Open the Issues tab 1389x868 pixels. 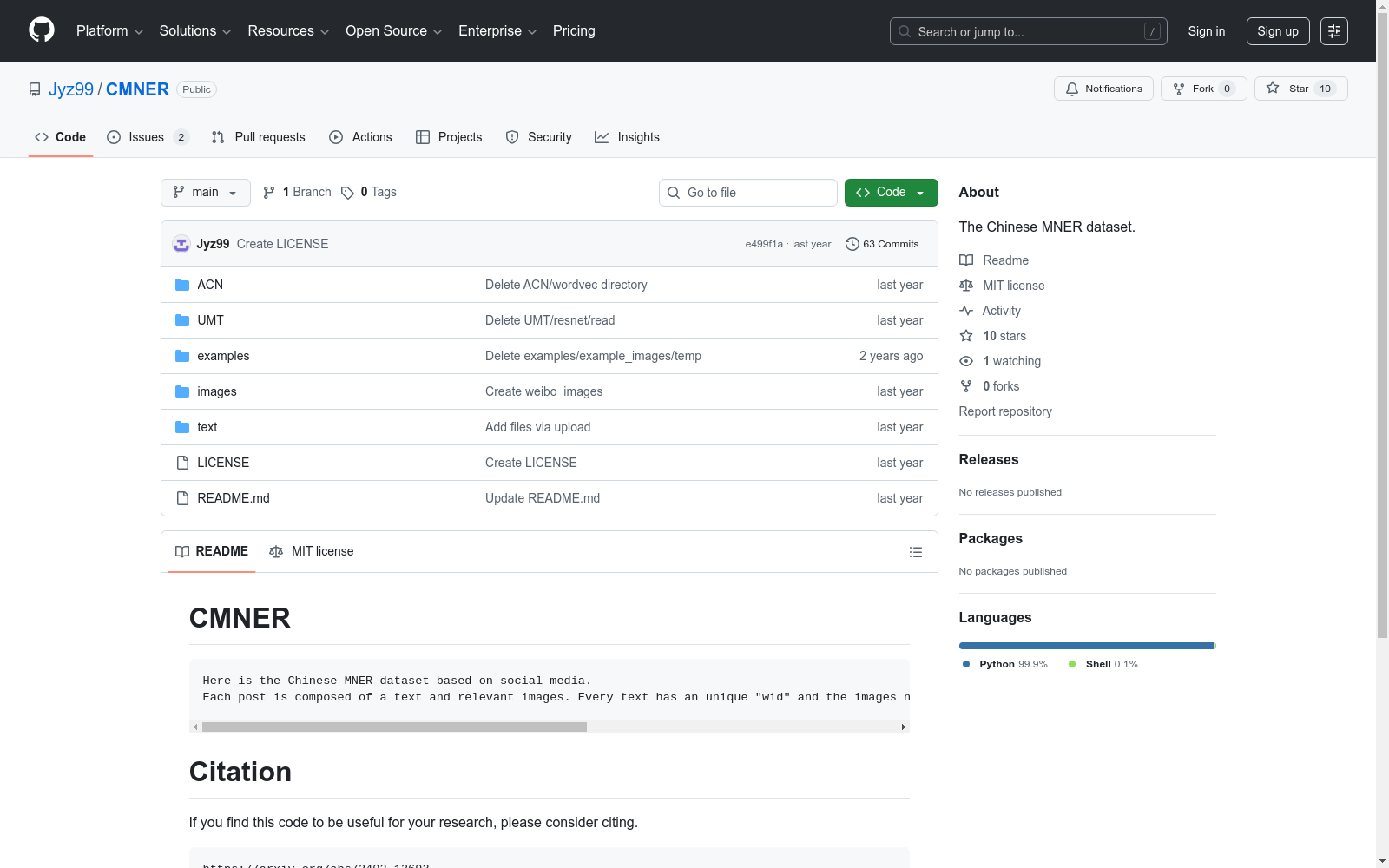tap(147, 137)
